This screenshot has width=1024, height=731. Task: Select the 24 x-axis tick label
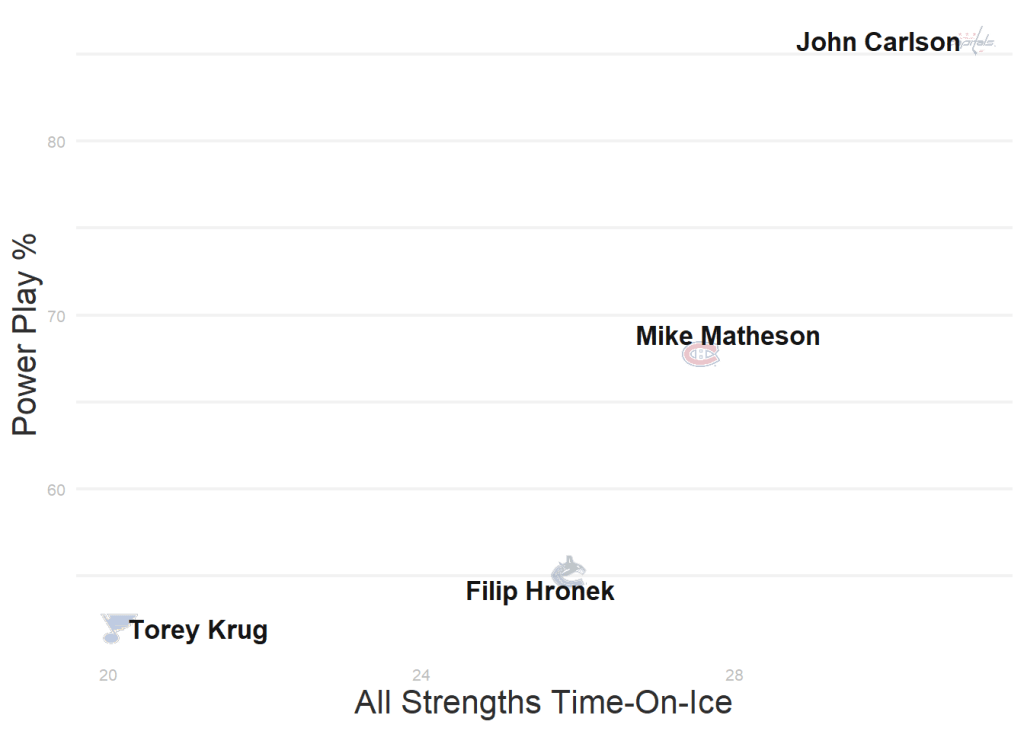pyautogui.click(x=421, y=675)
